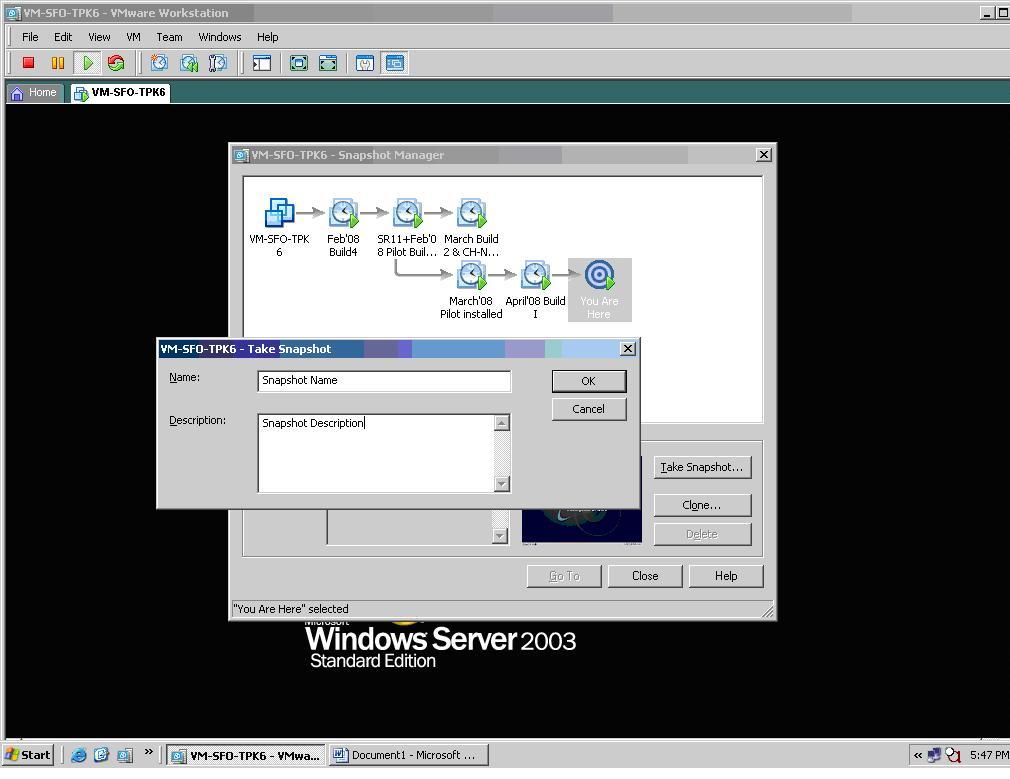Select the SR11+Feb'08 Pilot Build snapshot icon
Image resolution: width=1010 pixels, height=779 pixels.
coord(407,213)
